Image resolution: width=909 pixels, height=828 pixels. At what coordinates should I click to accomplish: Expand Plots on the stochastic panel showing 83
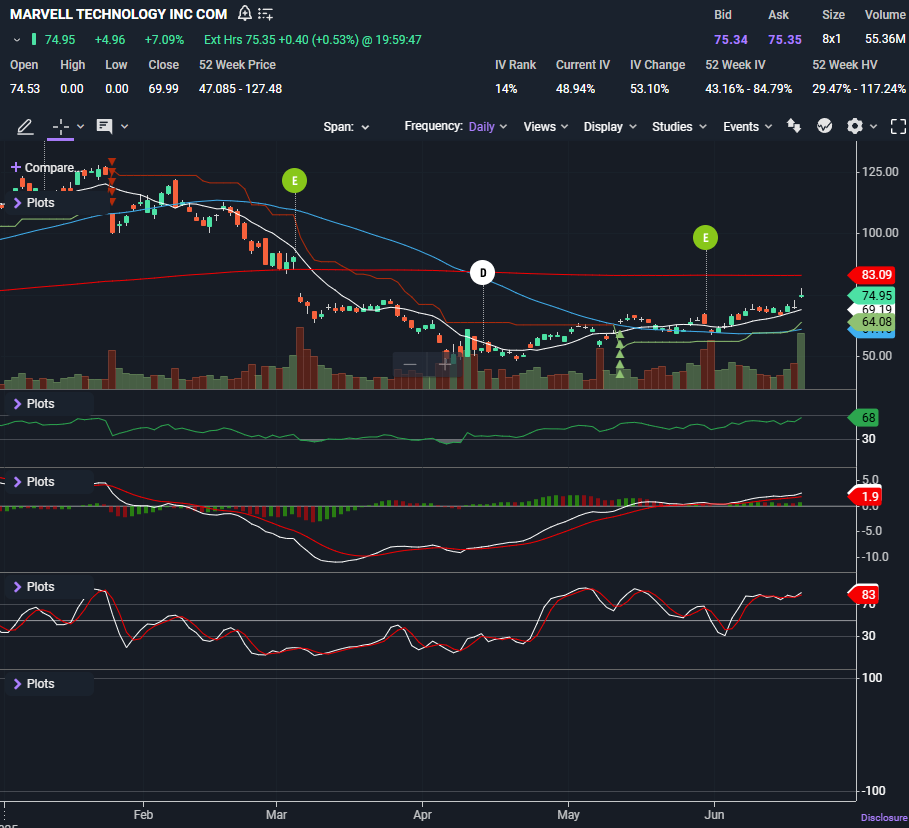tap(34, 587)
